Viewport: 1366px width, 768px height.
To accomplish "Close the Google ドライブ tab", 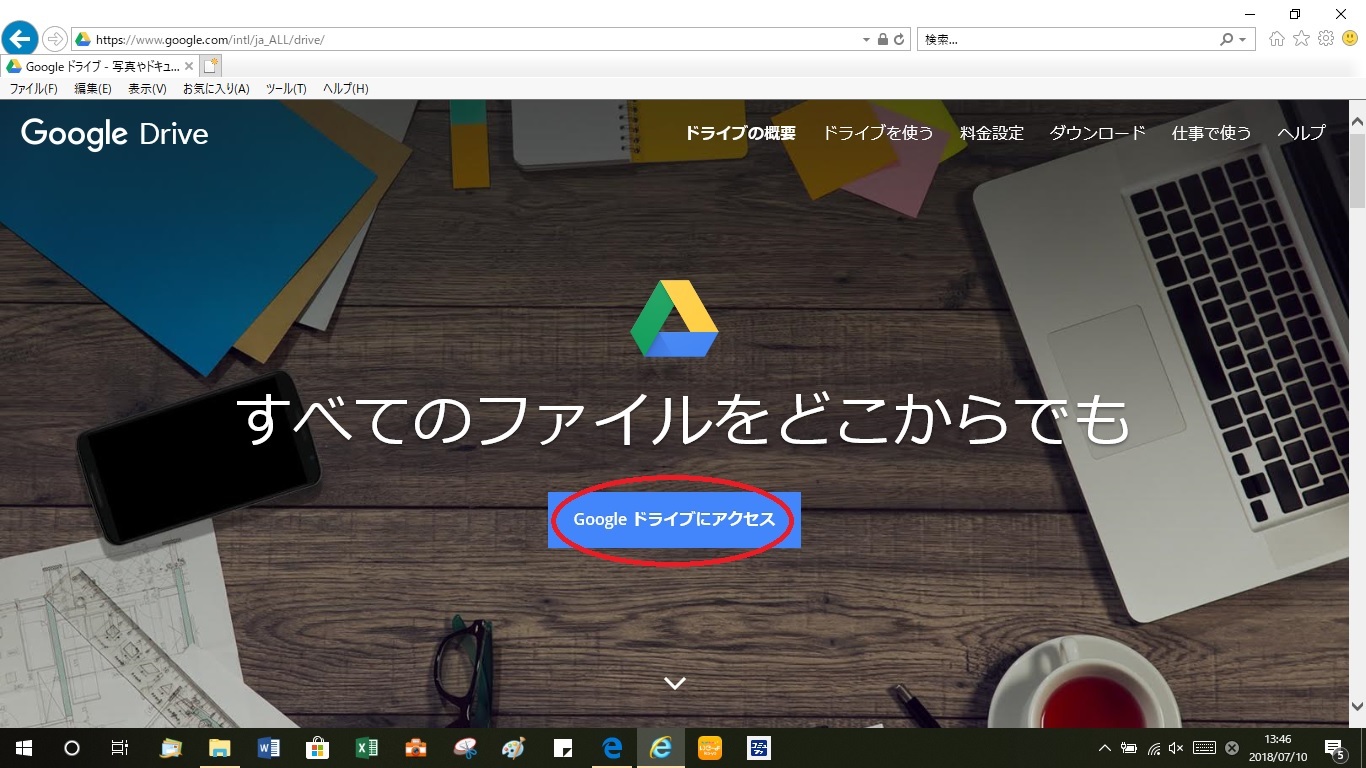I will pyautogui.click(x=189, y=67).
